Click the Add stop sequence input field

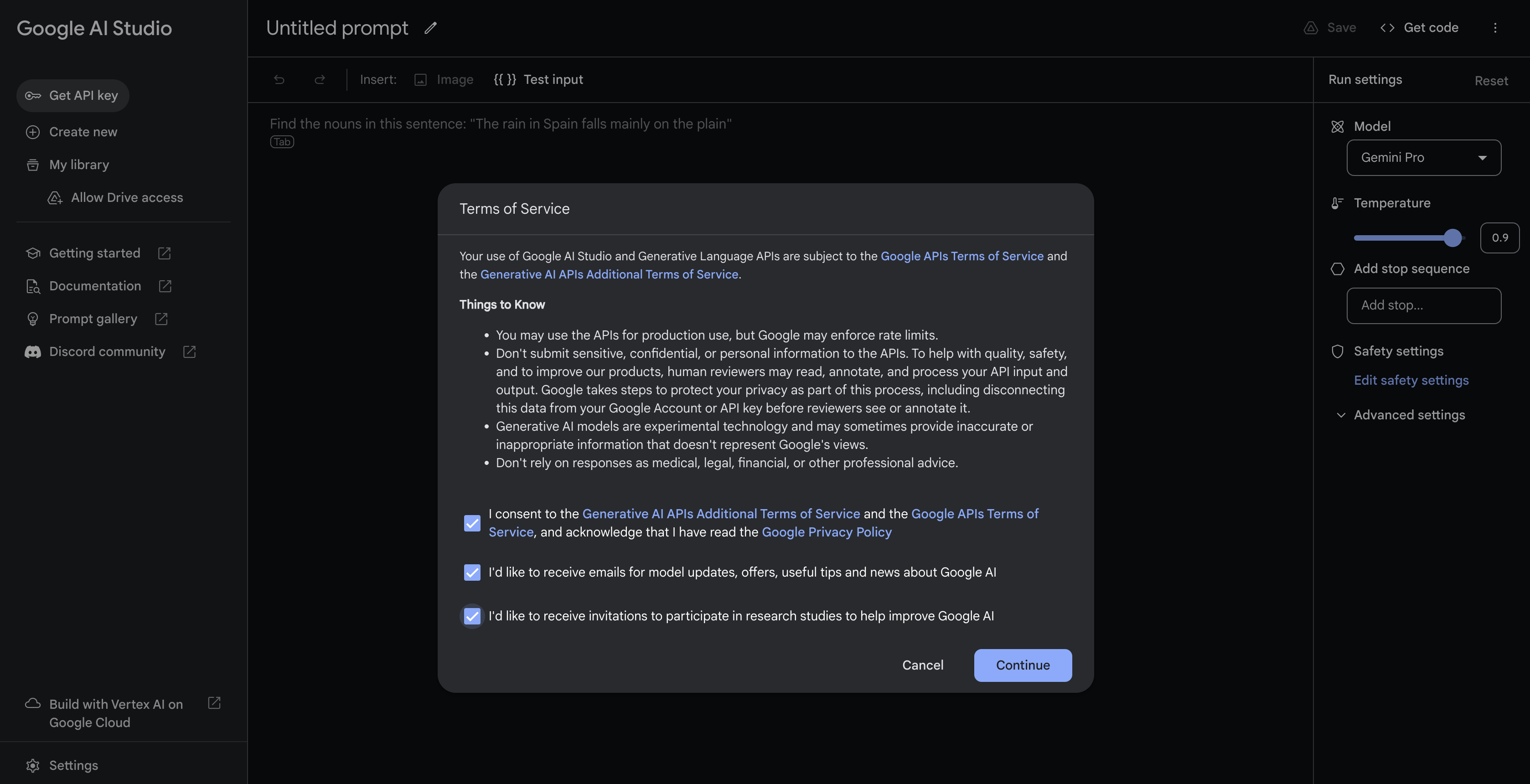[x=1423, y=305]
